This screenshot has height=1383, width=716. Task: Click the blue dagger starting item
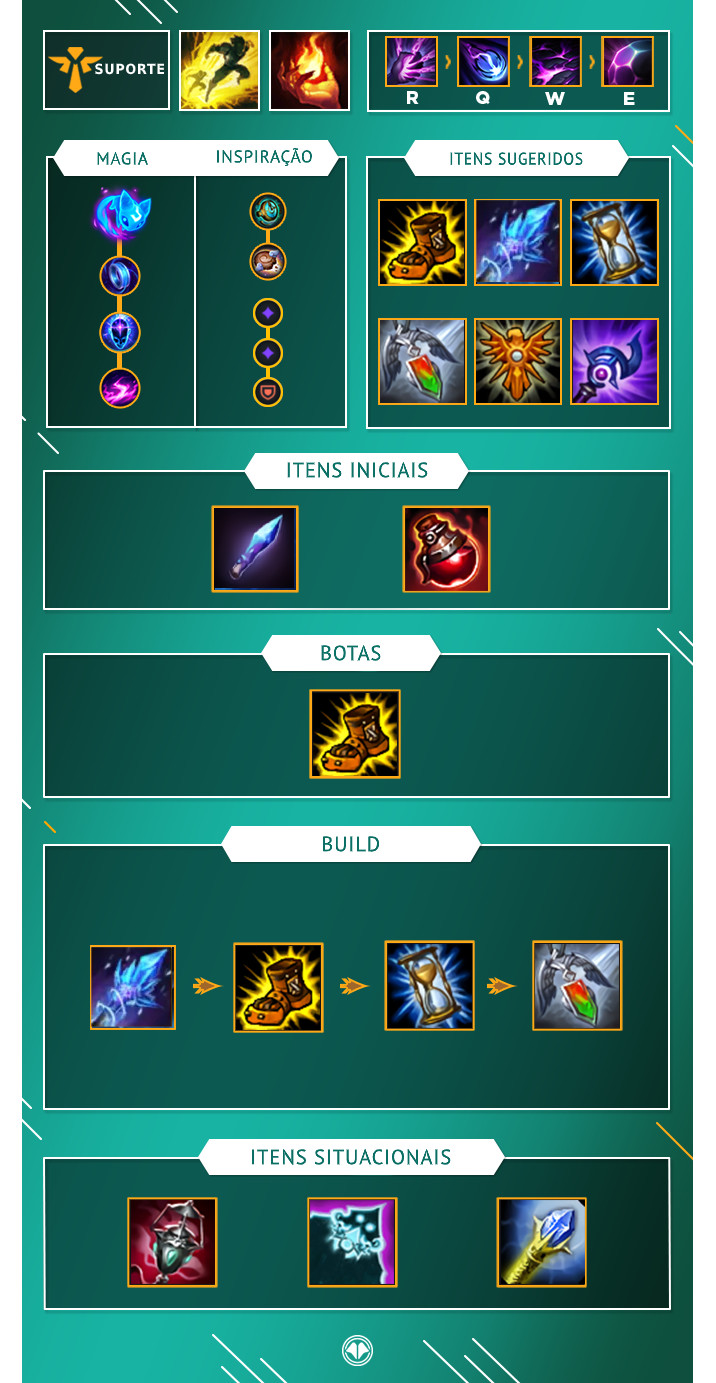click(x=255, y=549)
